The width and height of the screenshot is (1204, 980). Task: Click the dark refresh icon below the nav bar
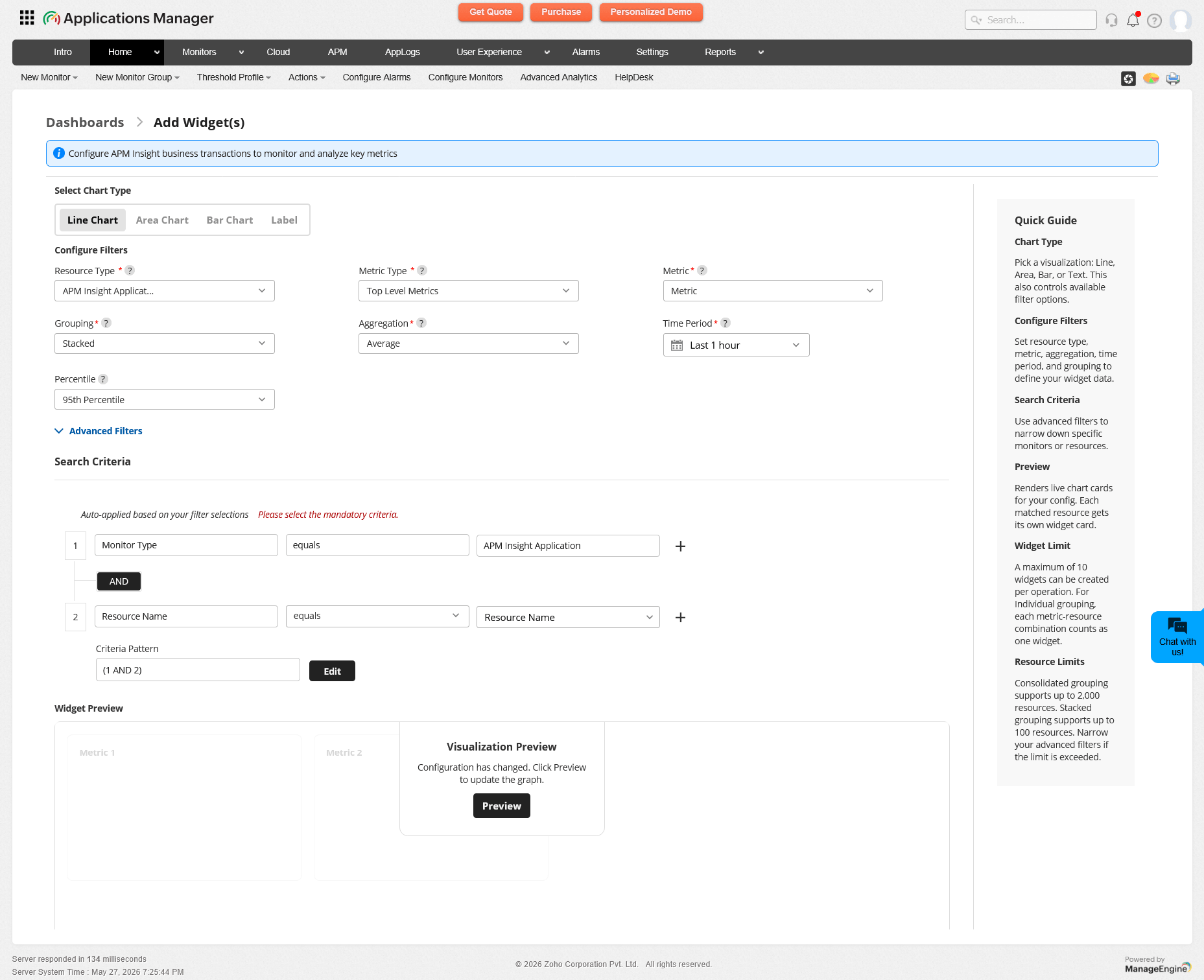pyautogui.click(x=1128, y=78)
